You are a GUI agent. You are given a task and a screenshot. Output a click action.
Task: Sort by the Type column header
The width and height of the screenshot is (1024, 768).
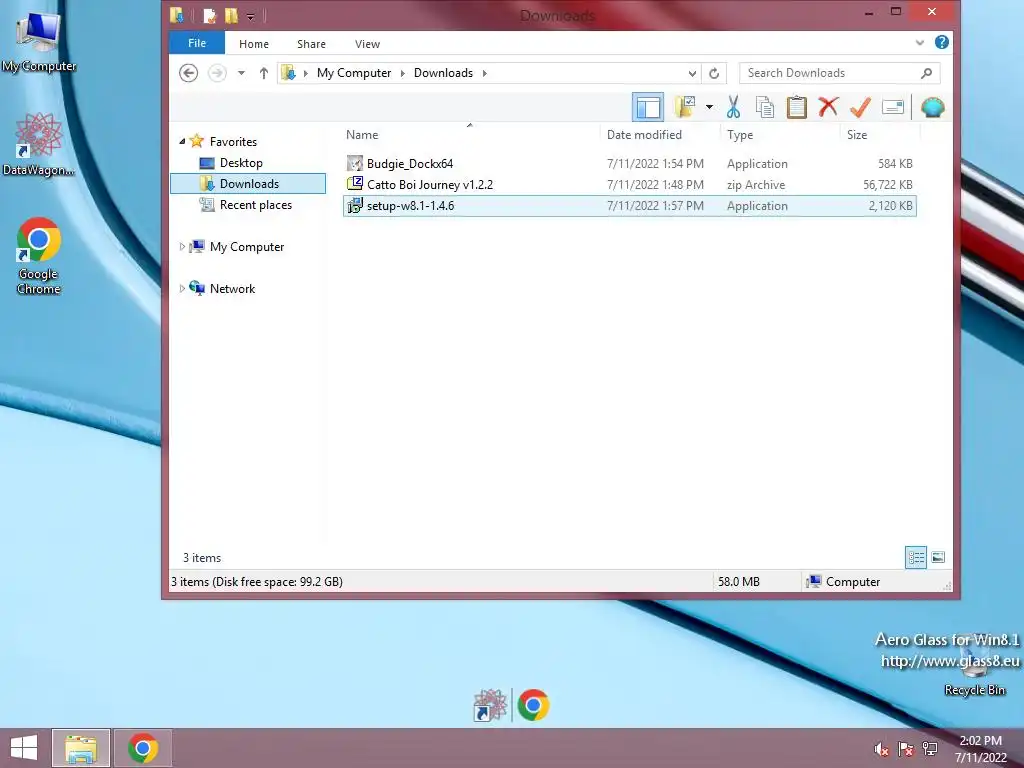pyautogui.click(x=740, y=135)
